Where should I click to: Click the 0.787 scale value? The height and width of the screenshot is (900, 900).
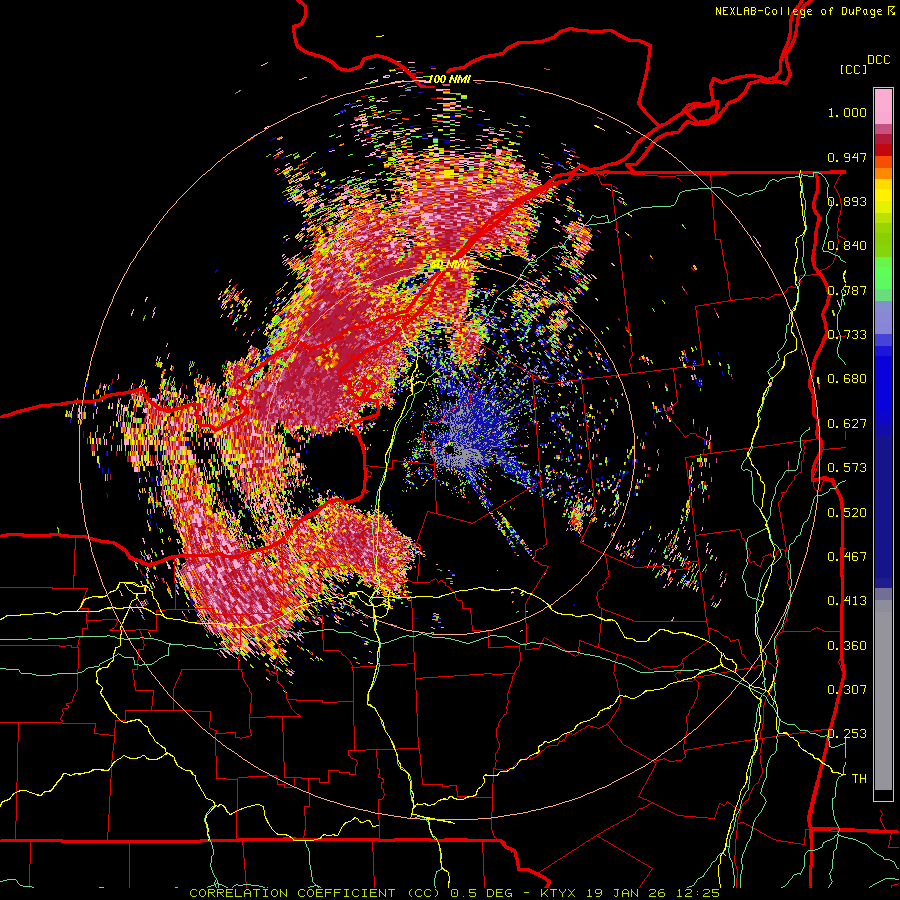pos(847,290)
